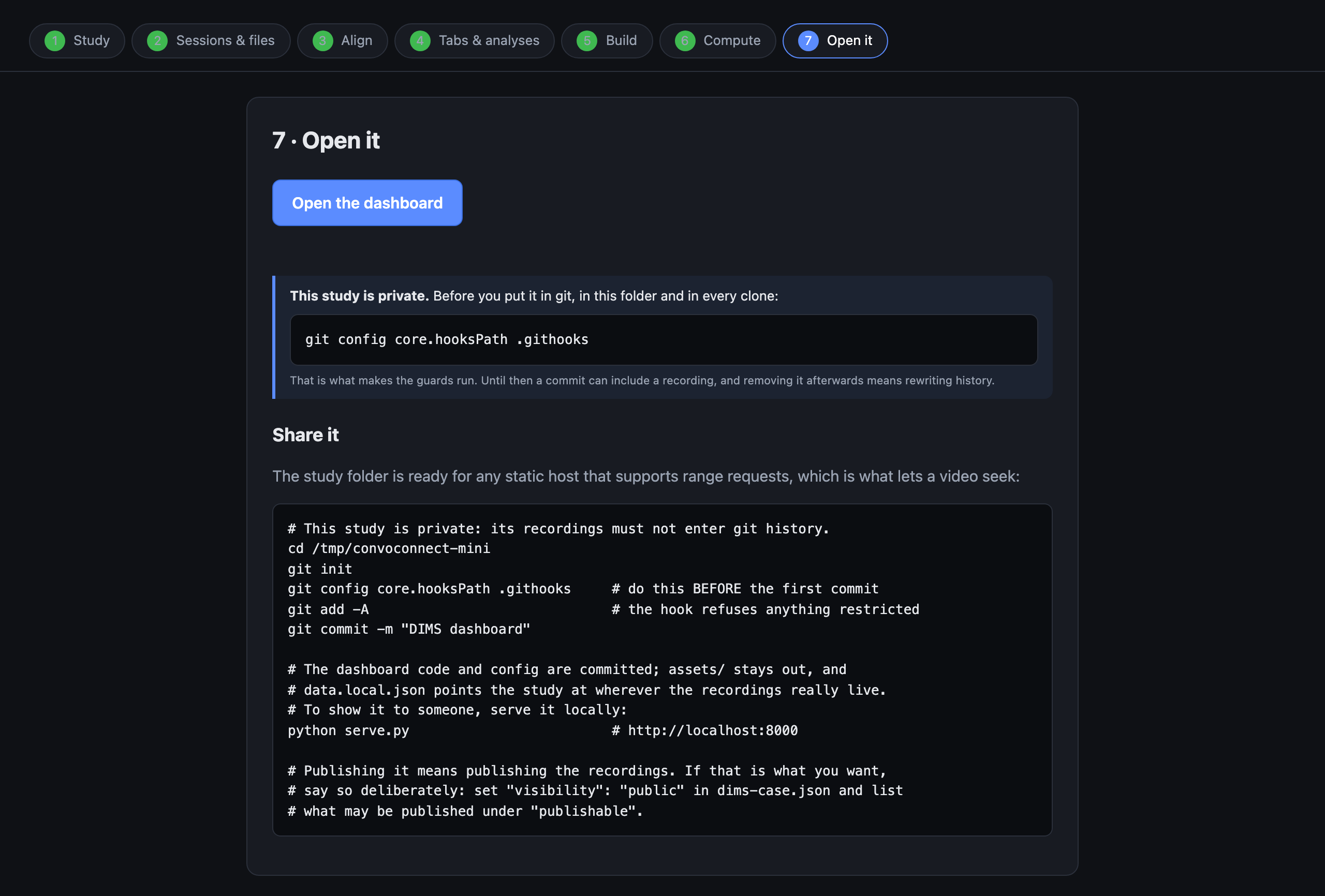The image size is (1325, 896).
Task: Click the 'python serve.py' line
Action: coord(348,730)
